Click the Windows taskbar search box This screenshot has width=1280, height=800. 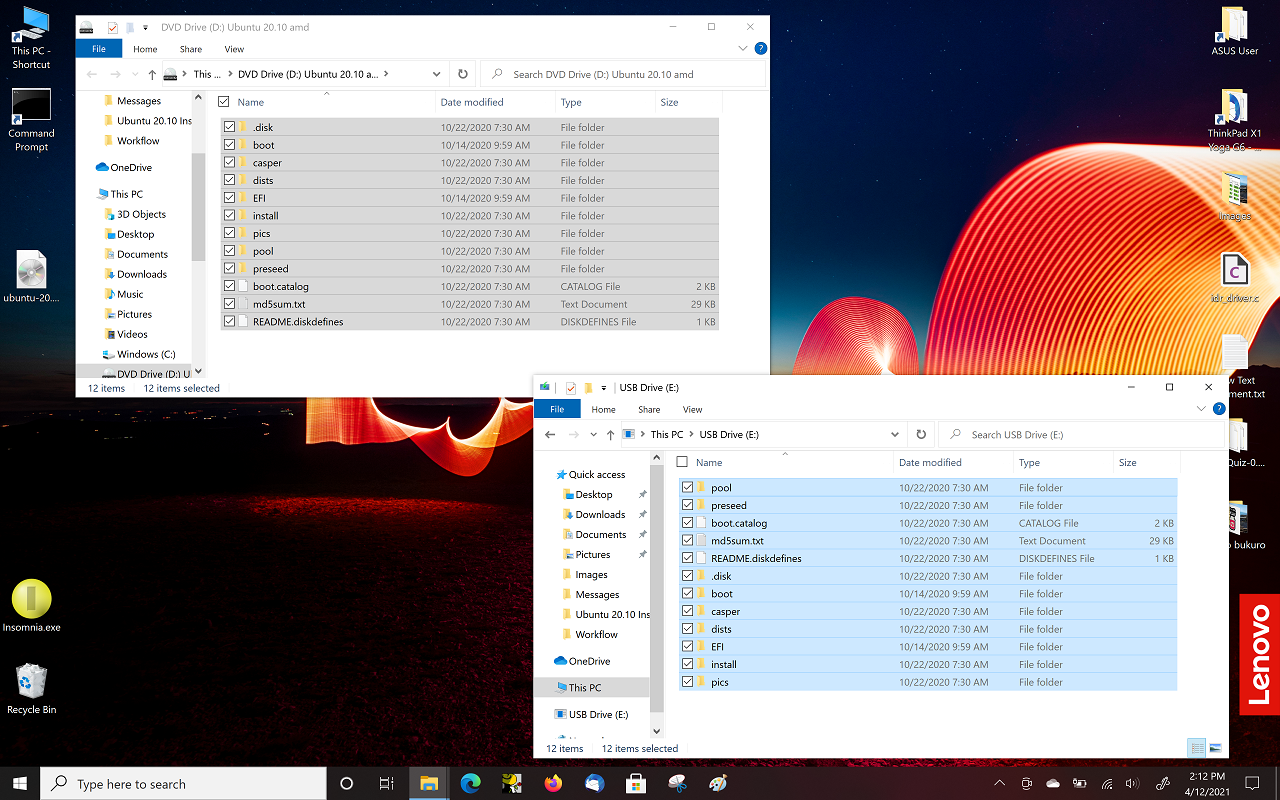[184, 784]
